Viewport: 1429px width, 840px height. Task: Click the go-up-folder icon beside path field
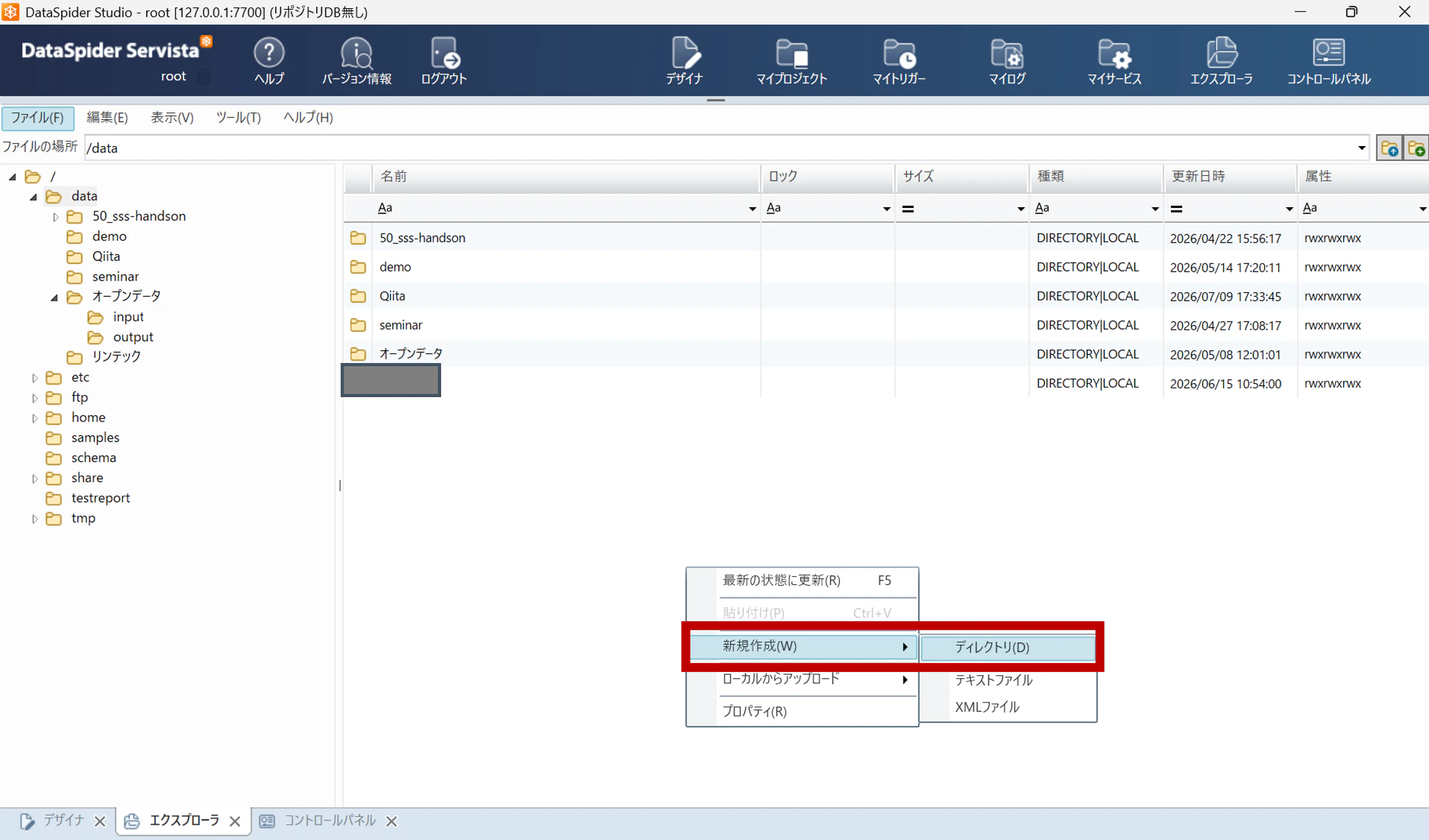1390,148
